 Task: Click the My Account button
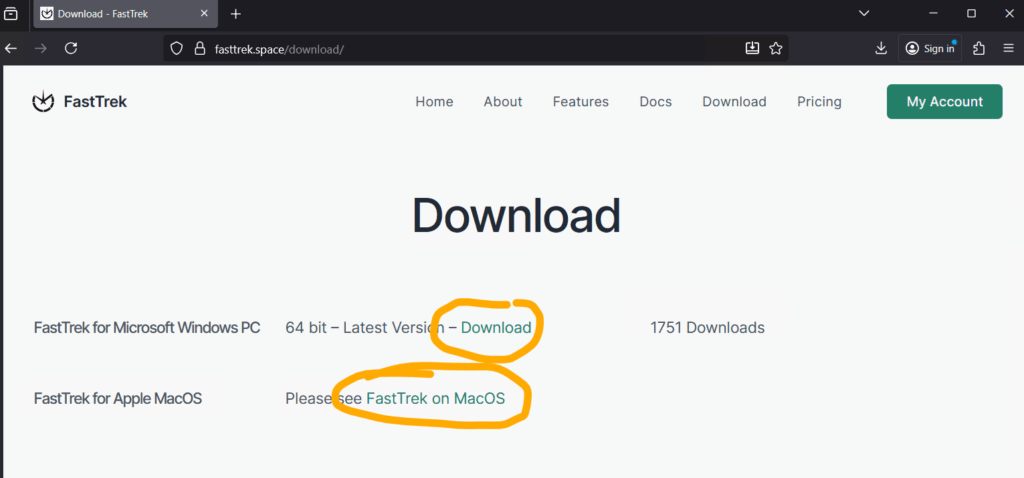coord(944,101)
